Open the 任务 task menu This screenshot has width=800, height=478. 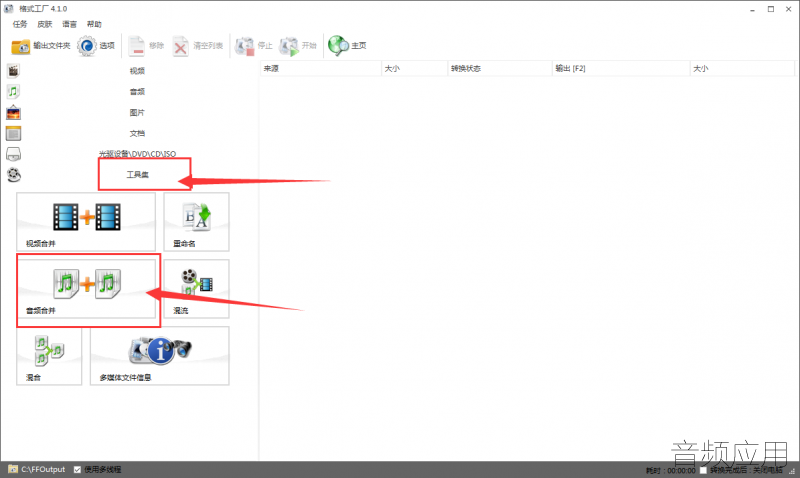pyautogui.click(x=20, y=24)
